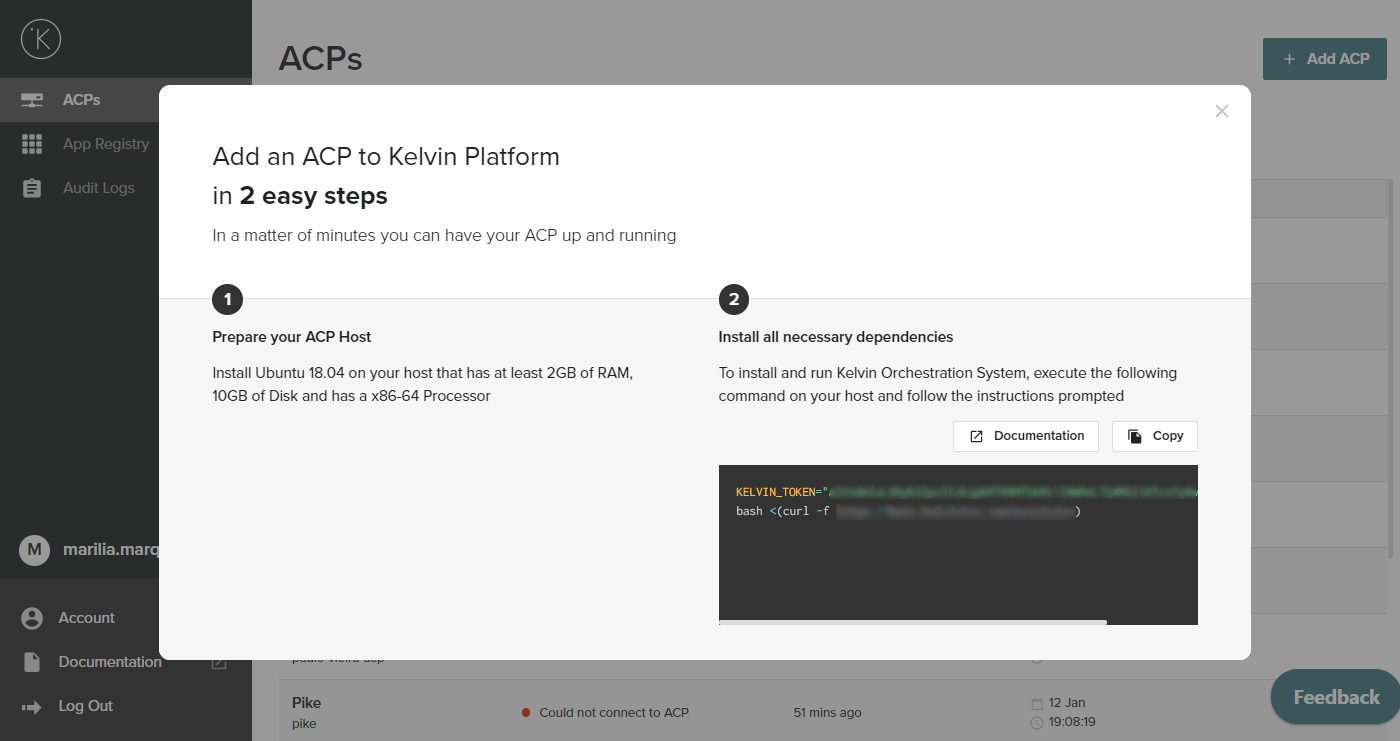Click the Add ACP button

[x=1325, y=59]
